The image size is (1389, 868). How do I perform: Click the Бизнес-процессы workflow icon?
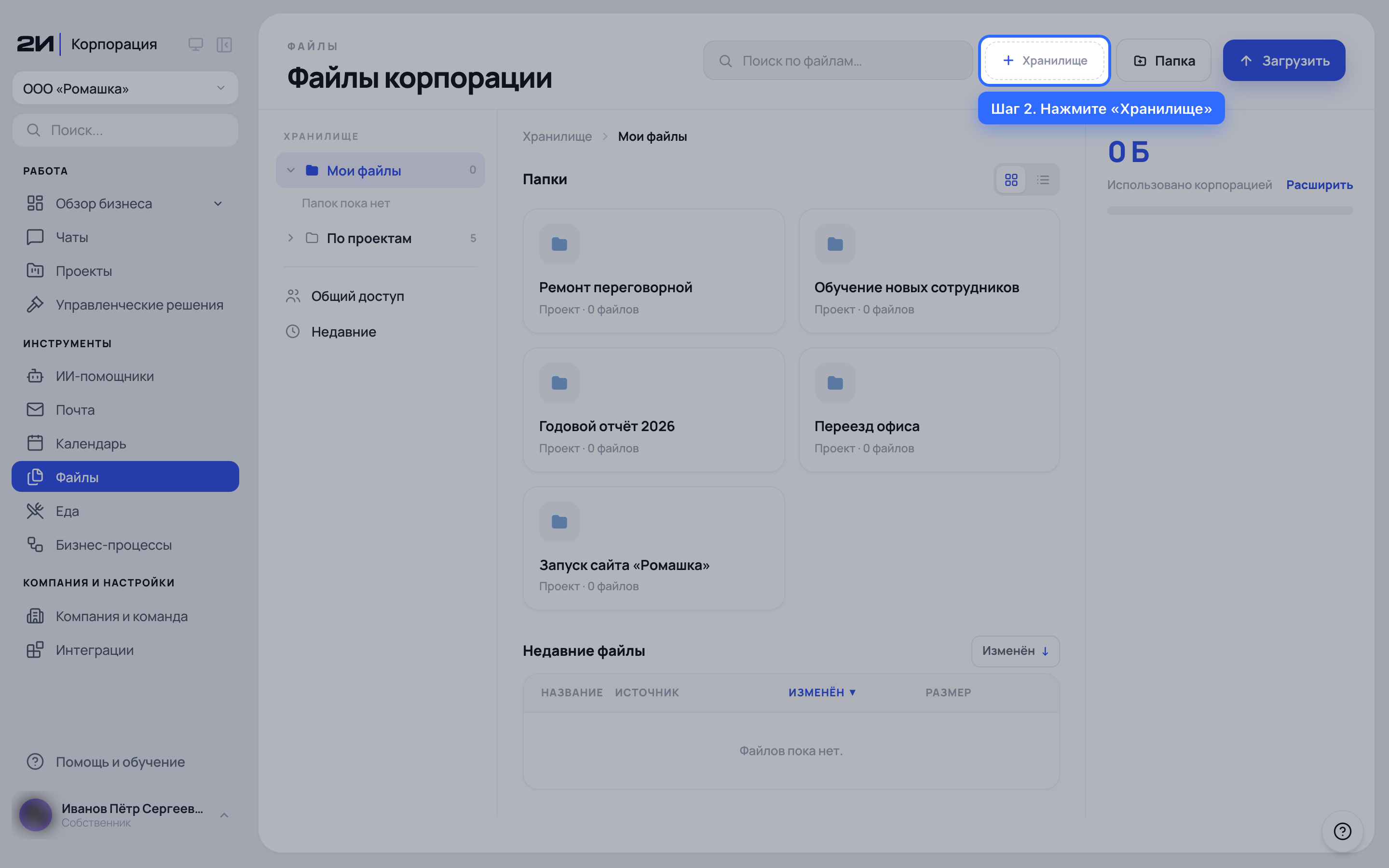coord(35,545)
